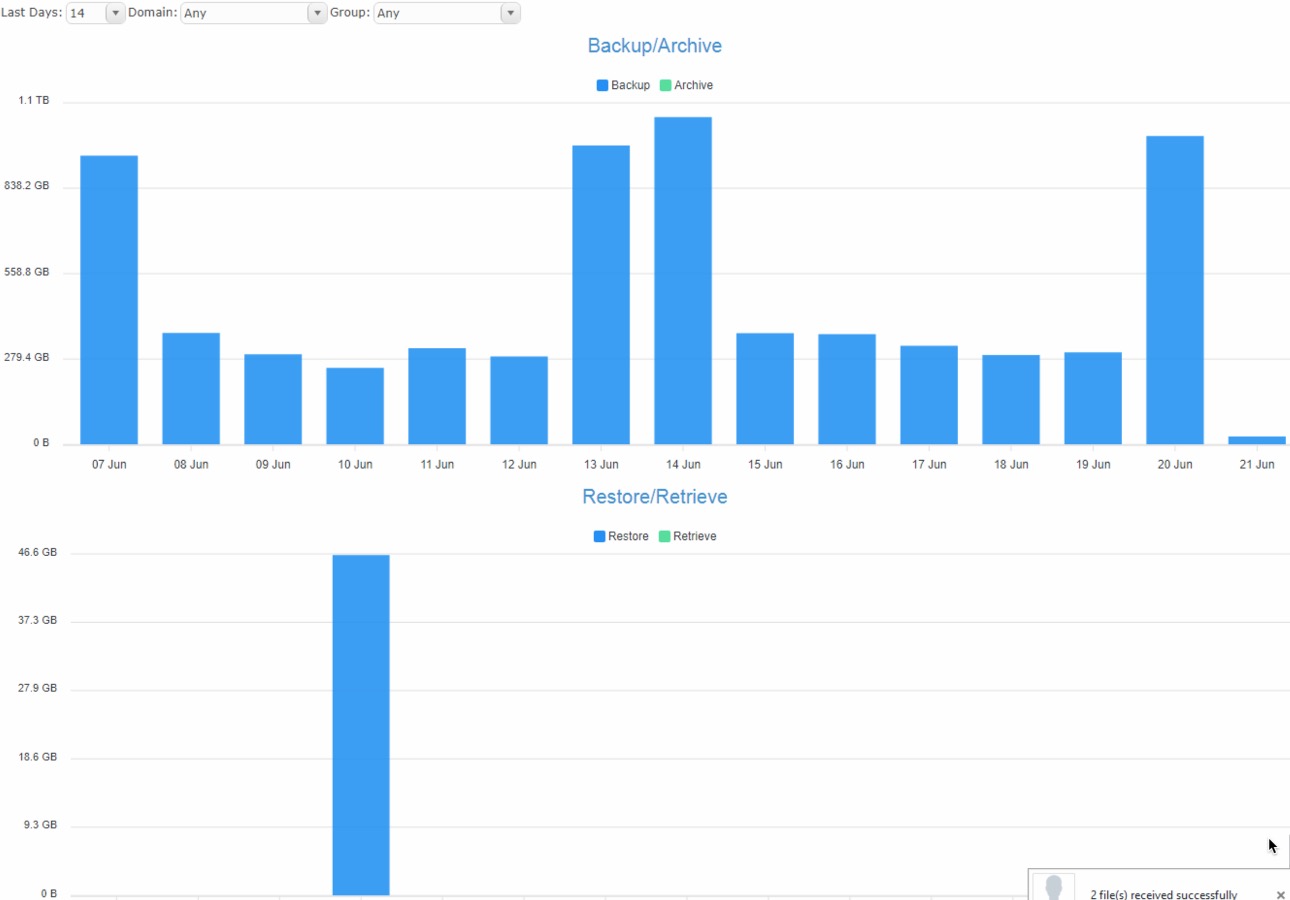1290x900 pixels.
Task: Select the 46.6 GB restore bar
Action: [x=361, y=725]
